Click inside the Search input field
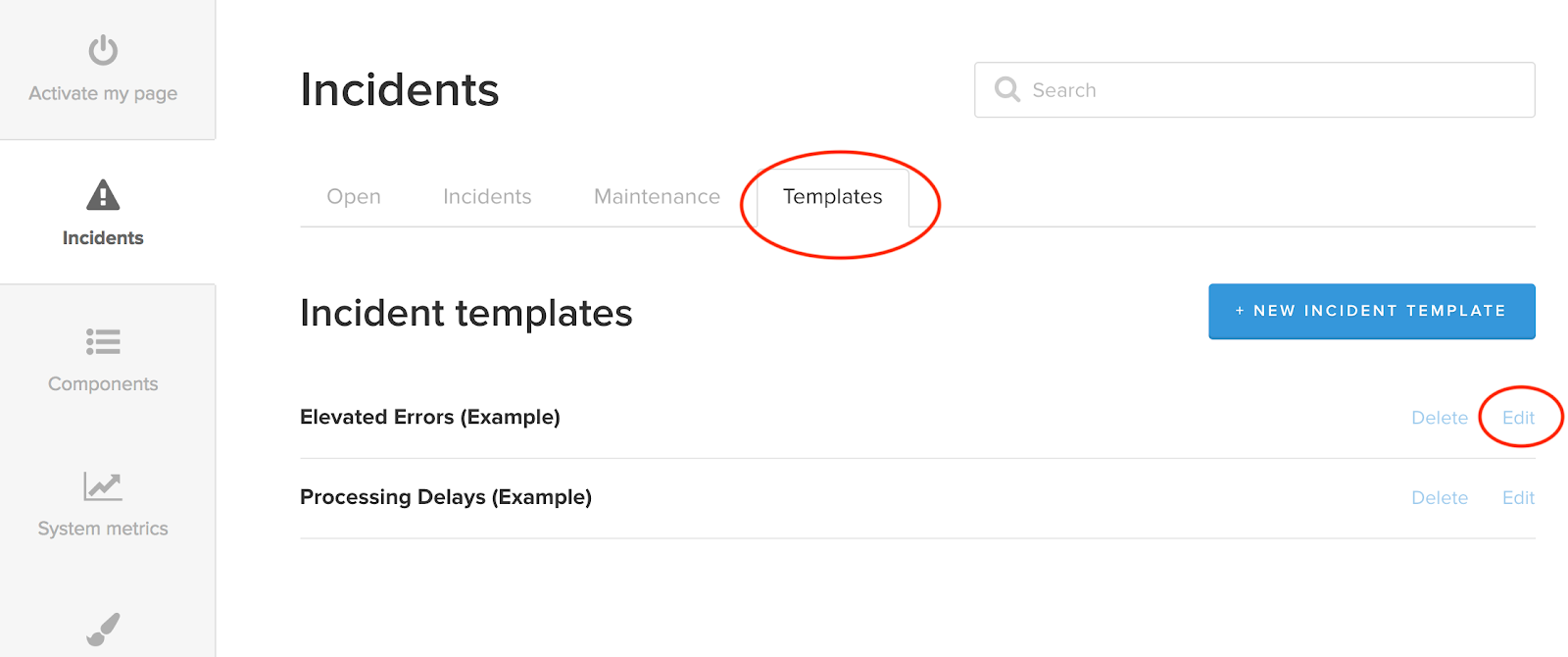1568x657 pixels. 1176,89
